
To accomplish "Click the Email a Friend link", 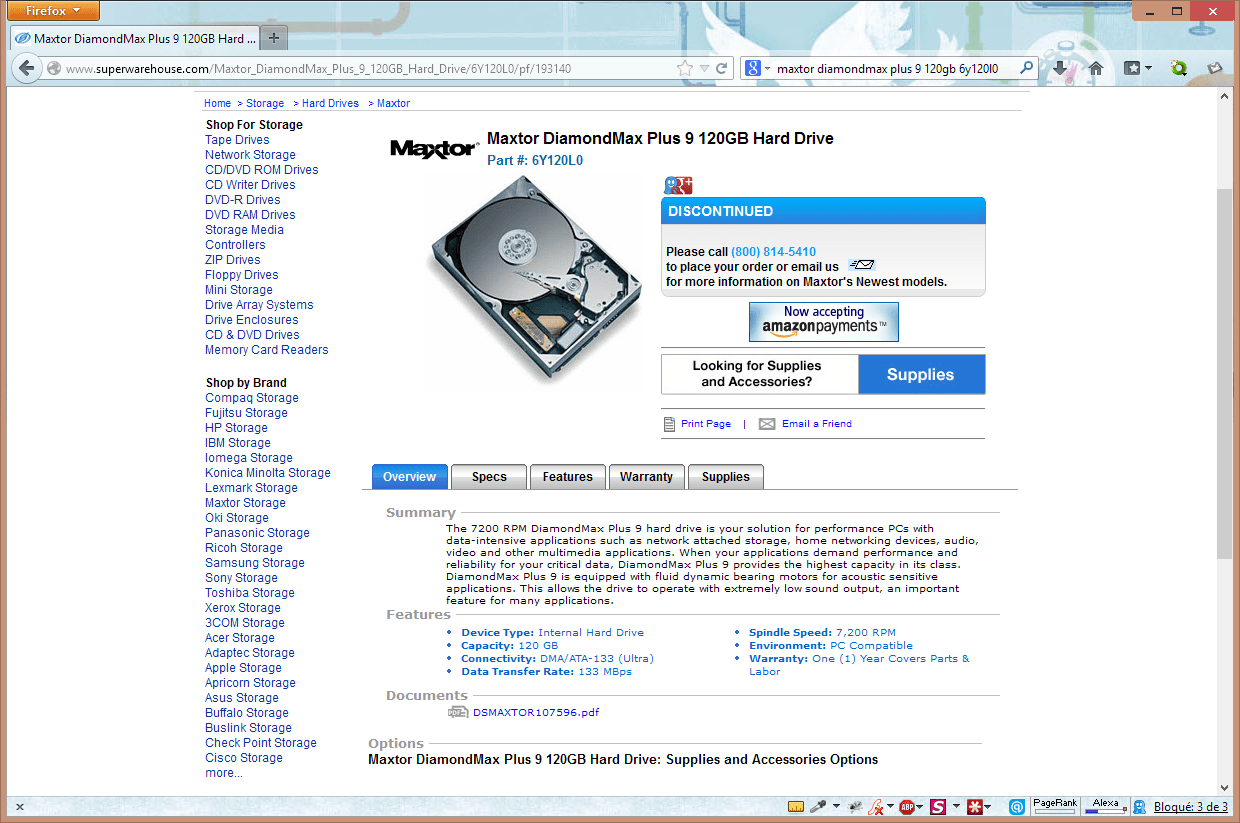I will point(817,424).
